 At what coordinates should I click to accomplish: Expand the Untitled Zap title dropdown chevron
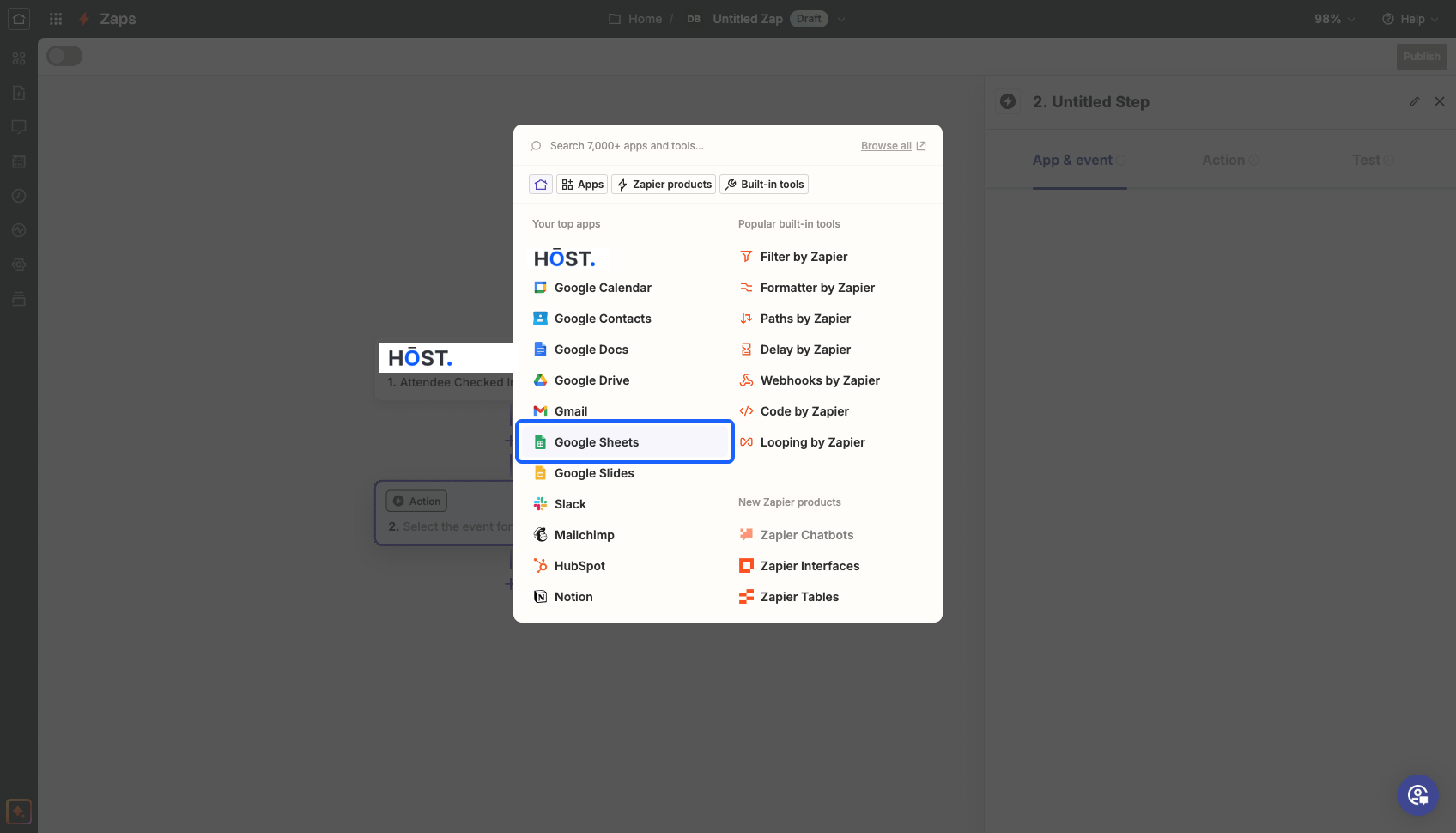841,19
